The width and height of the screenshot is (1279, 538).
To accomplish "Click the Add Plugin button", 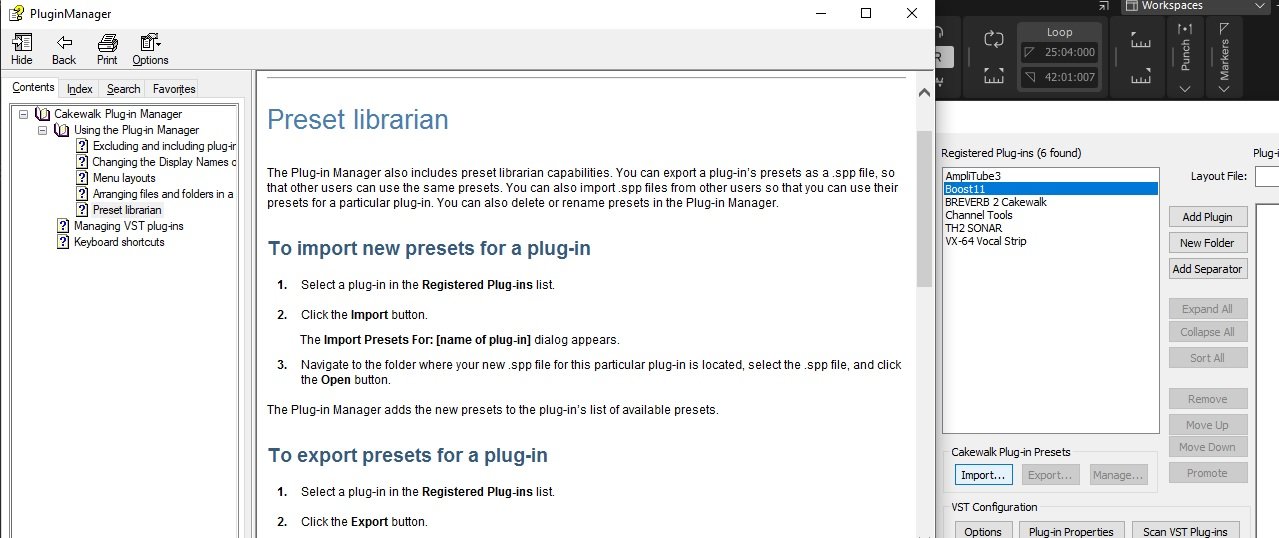I will coord(1207,217).
